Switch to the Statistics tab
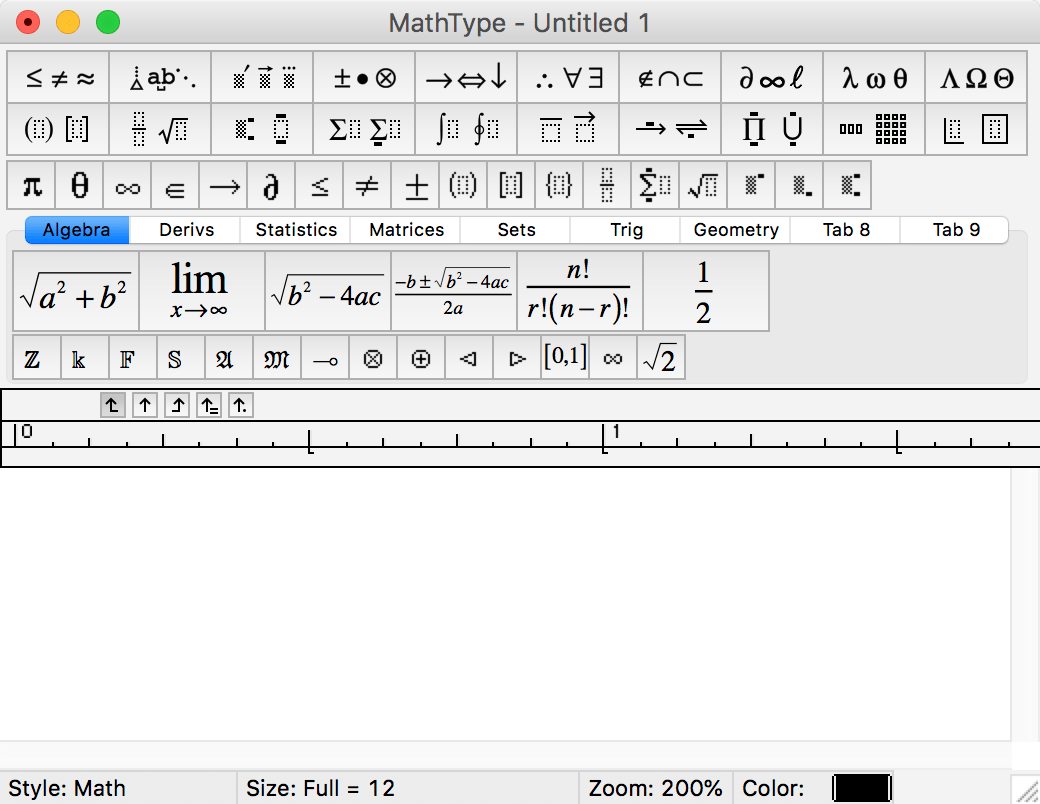 (x=296, y=230)
